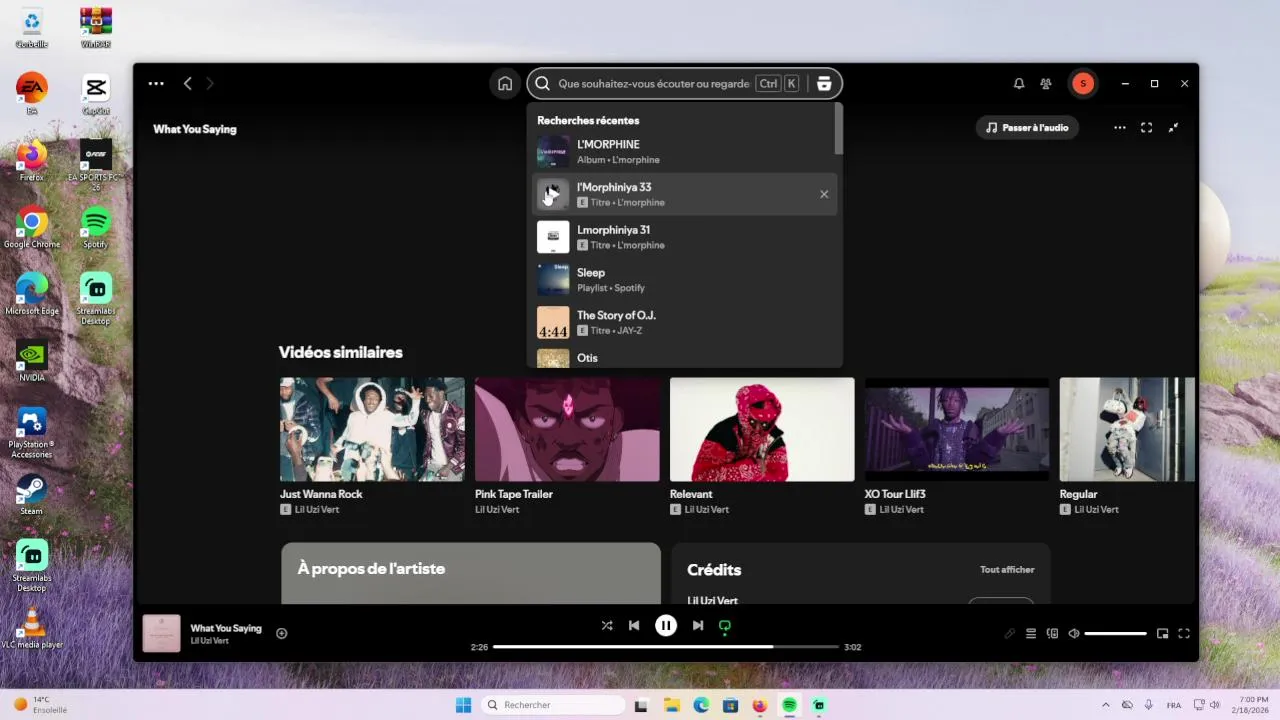Viewport: 1280px width, 720px height.
Task: Open XO Tour Llif3 video thumbnail
Action: [957, 429]
